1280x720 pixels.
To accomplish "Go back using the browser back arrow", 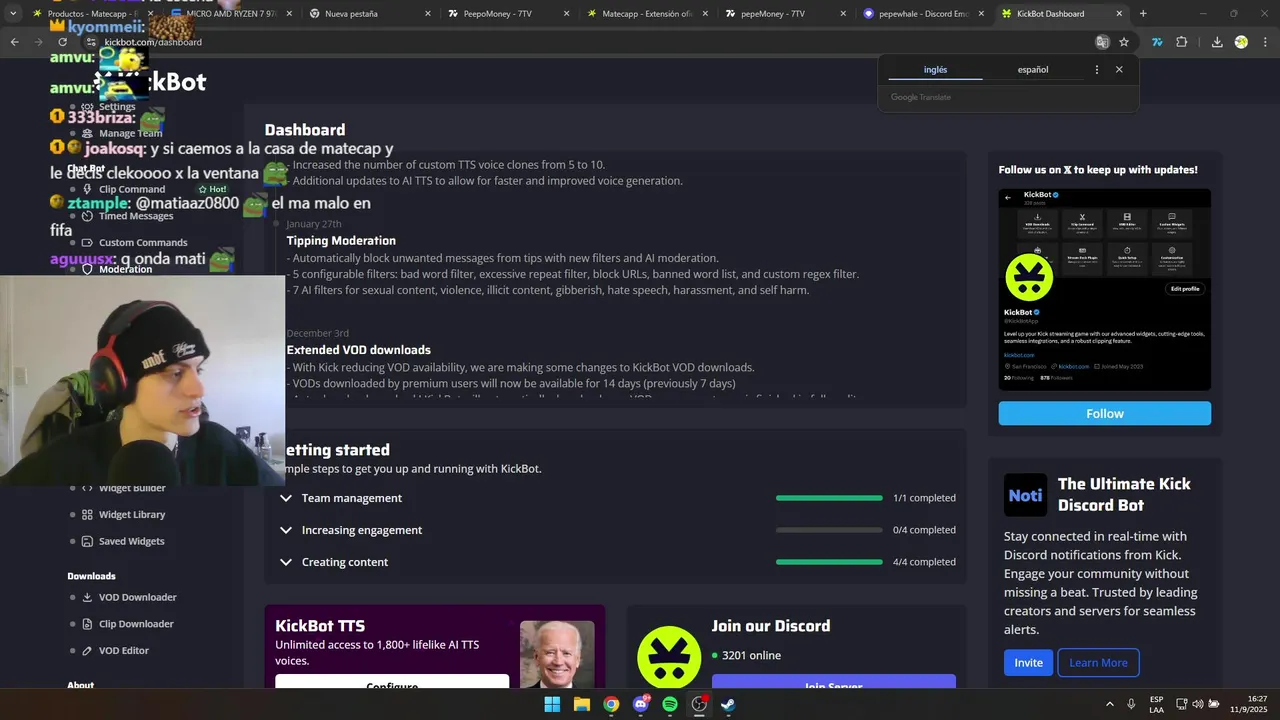I will pyautogui.click(x=14, y=42).
